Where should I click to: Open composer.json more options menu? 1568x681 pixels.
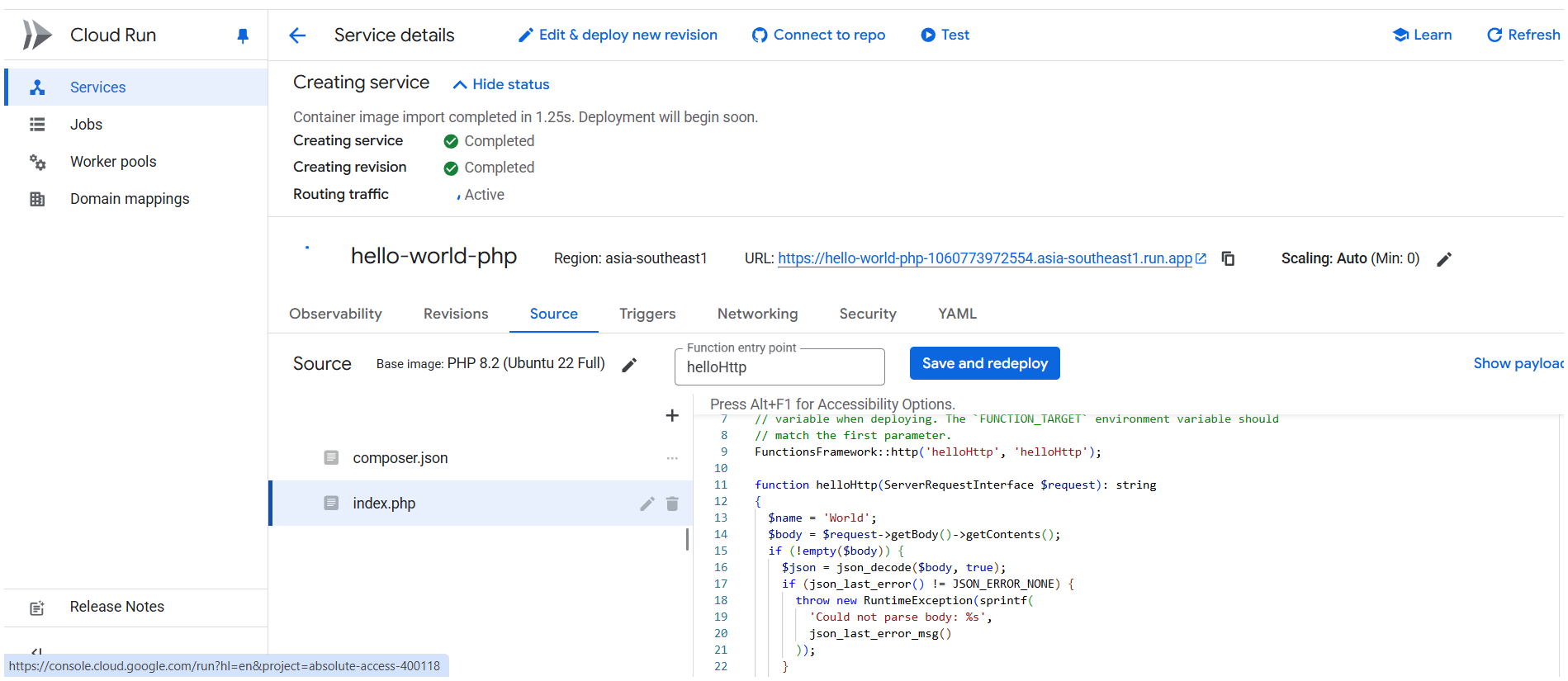[672, 458]
